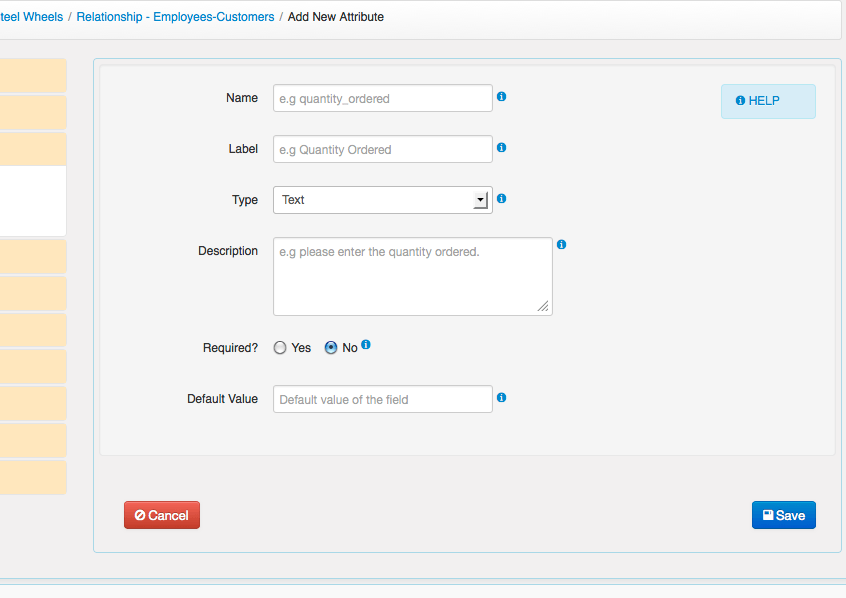Click into the Label text field
Screen dimensions: 846x598
click(382, 149)
